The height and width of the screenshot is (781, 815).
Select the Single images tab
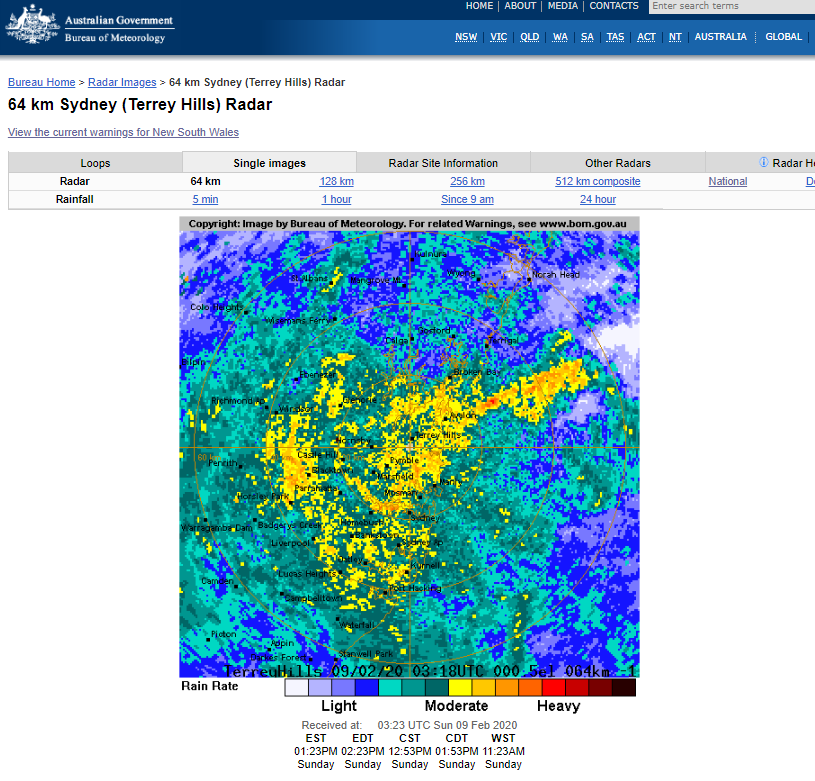[x=269, y=163]
